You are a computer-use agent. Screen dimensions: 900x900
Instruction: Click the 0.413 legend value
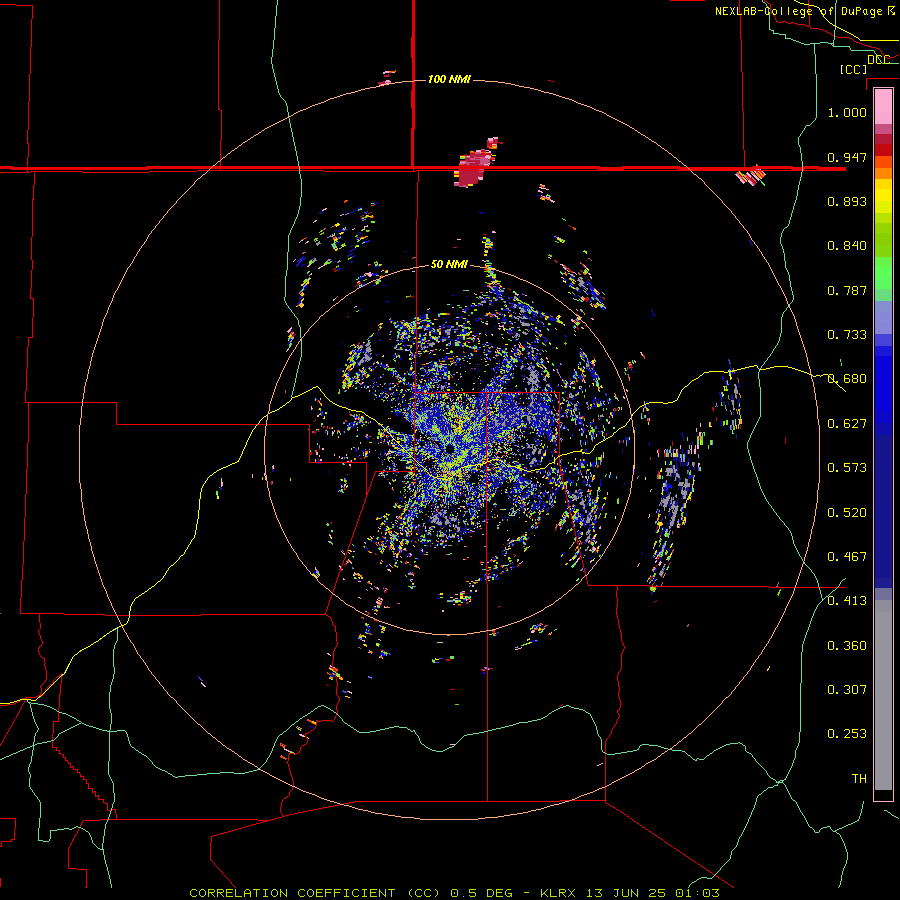point(847,601)
